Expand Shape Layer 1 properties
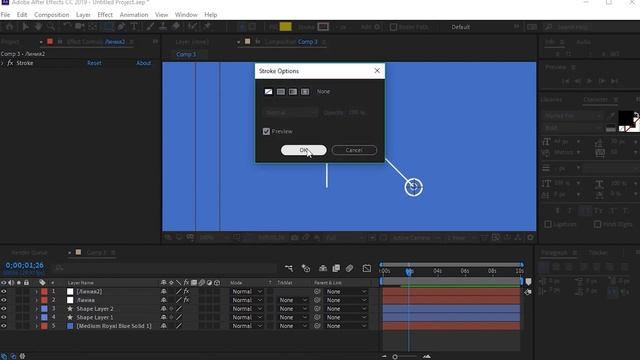The image size is (640, 360). (36, 317)
